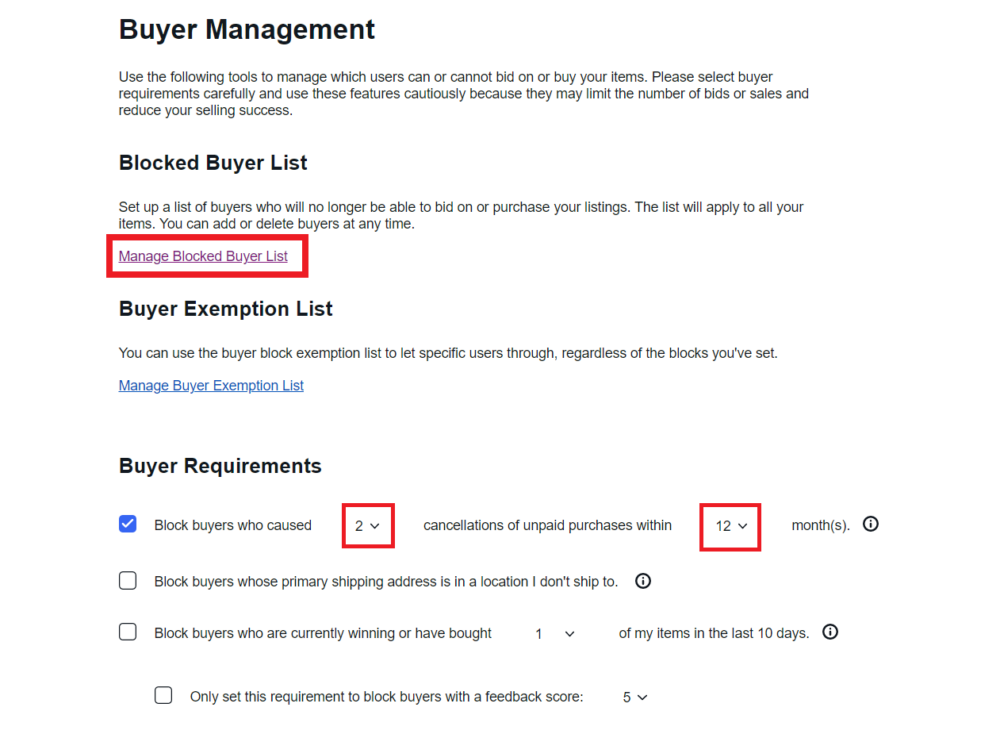Open the Manage Buyer Exemption List link
Screen dimensions: 1000x738
pos(211,385)
